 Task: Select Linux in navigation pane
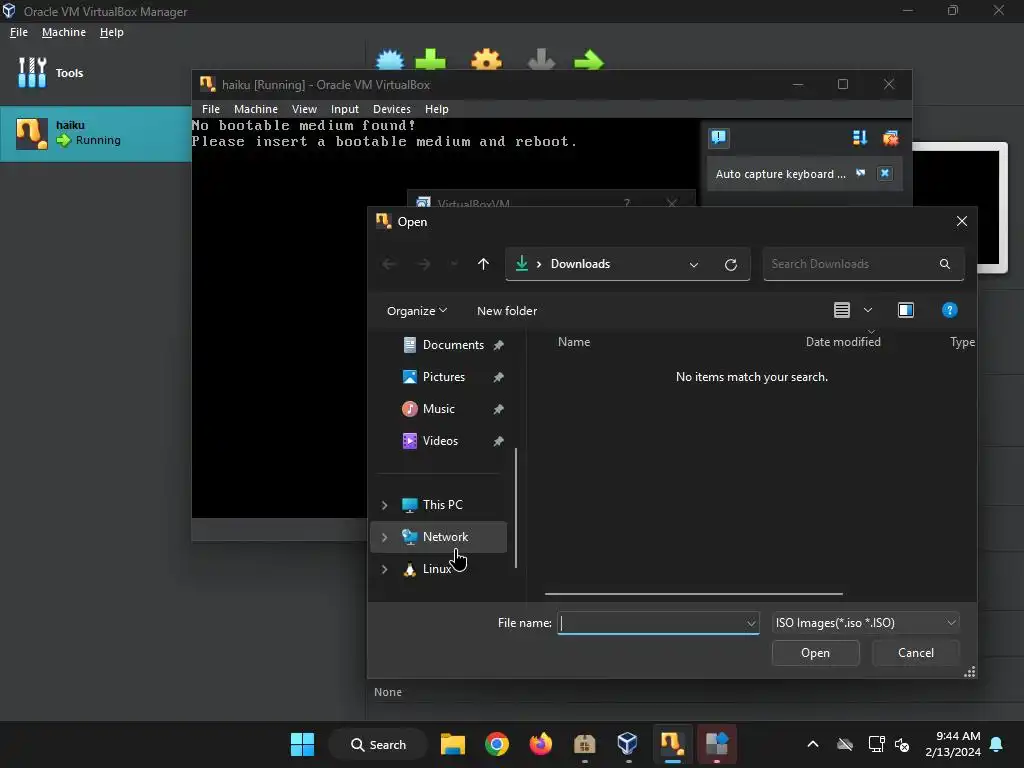coord(436,569)
